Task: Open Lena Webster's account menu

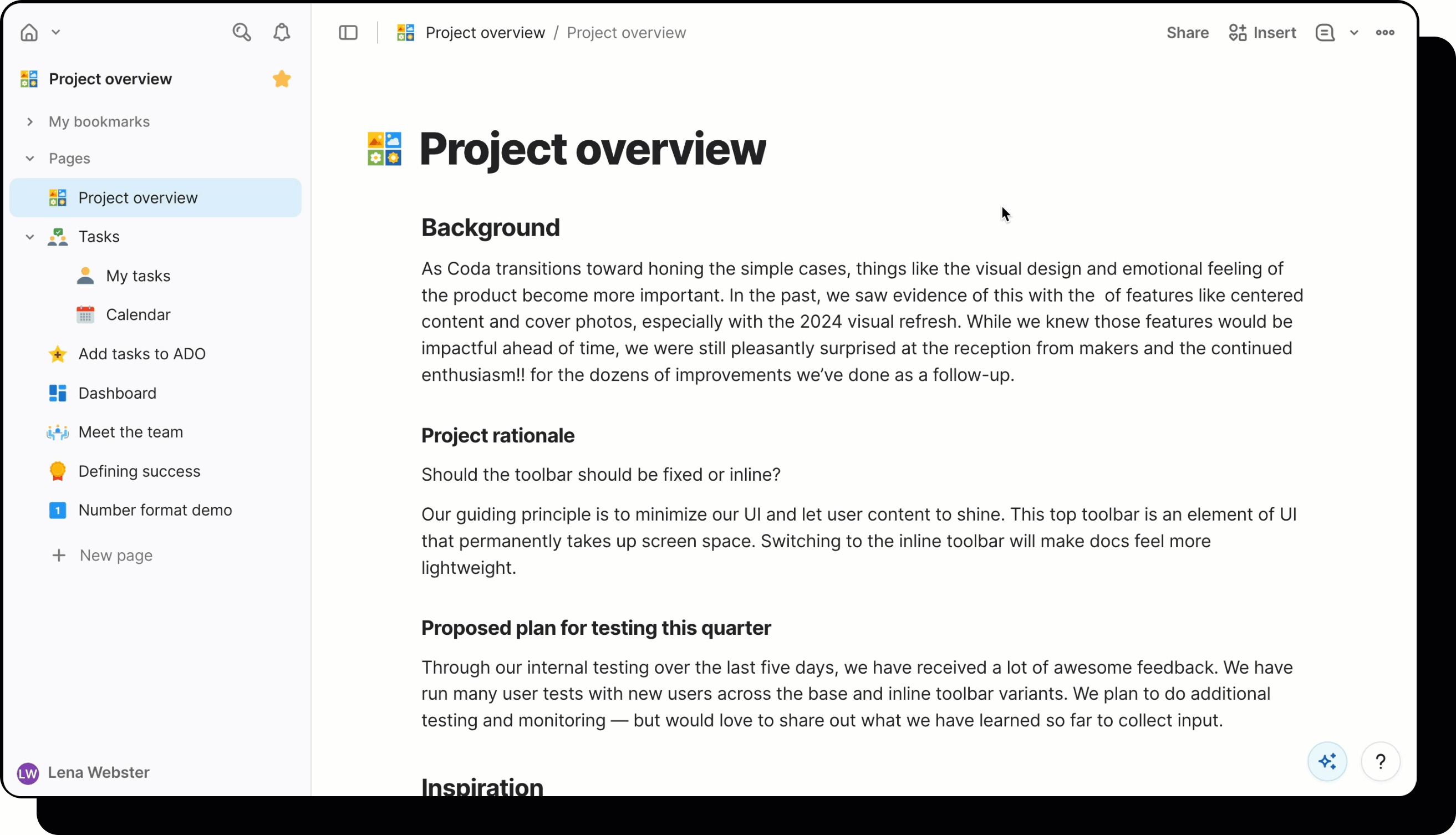Action: pyautogui.click(x=84, y=772)
